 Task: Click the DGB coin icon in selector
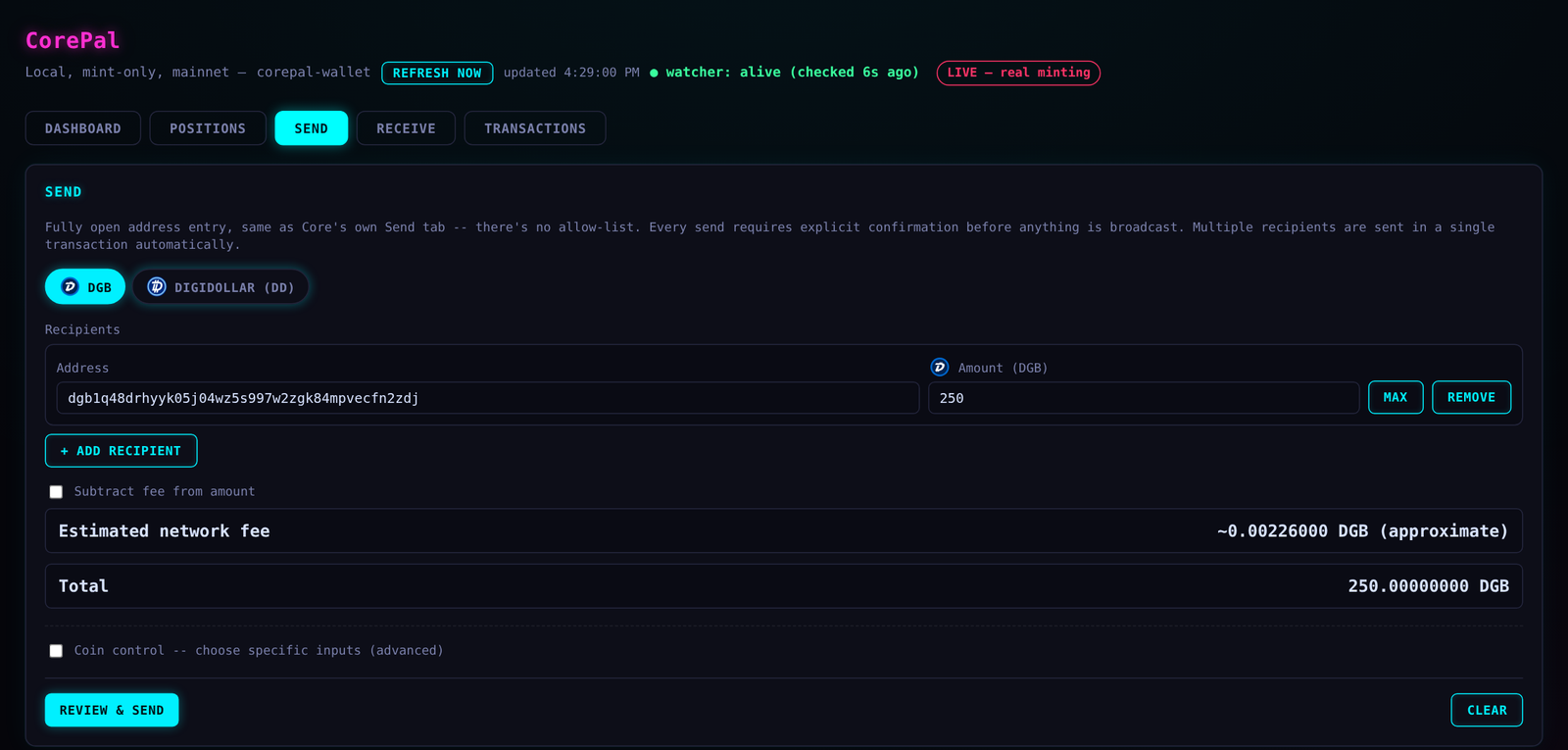click(70, 287)
